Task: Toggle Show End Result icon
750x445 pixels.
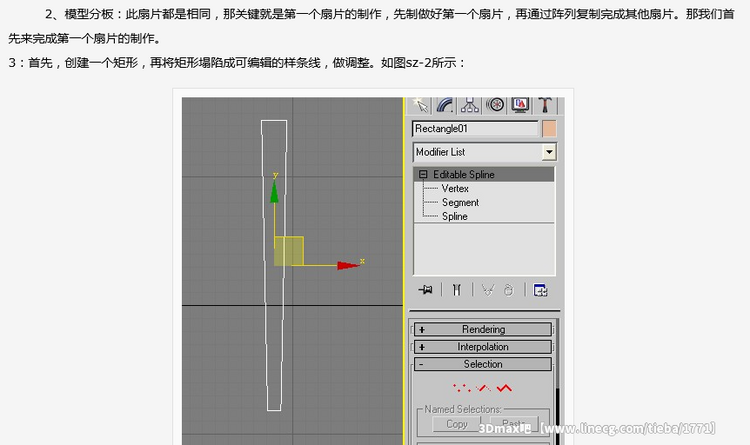Action: (x=456, y=290)
